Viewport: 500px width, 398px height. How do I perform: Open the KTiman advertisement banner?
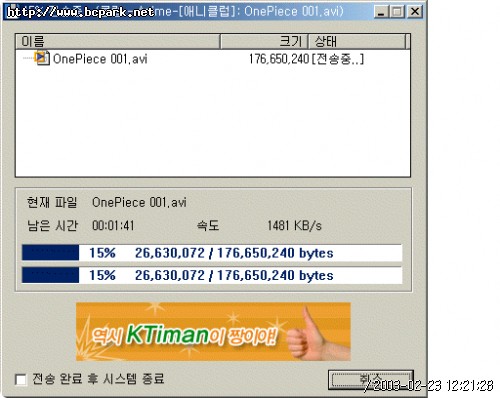point(213,332)
